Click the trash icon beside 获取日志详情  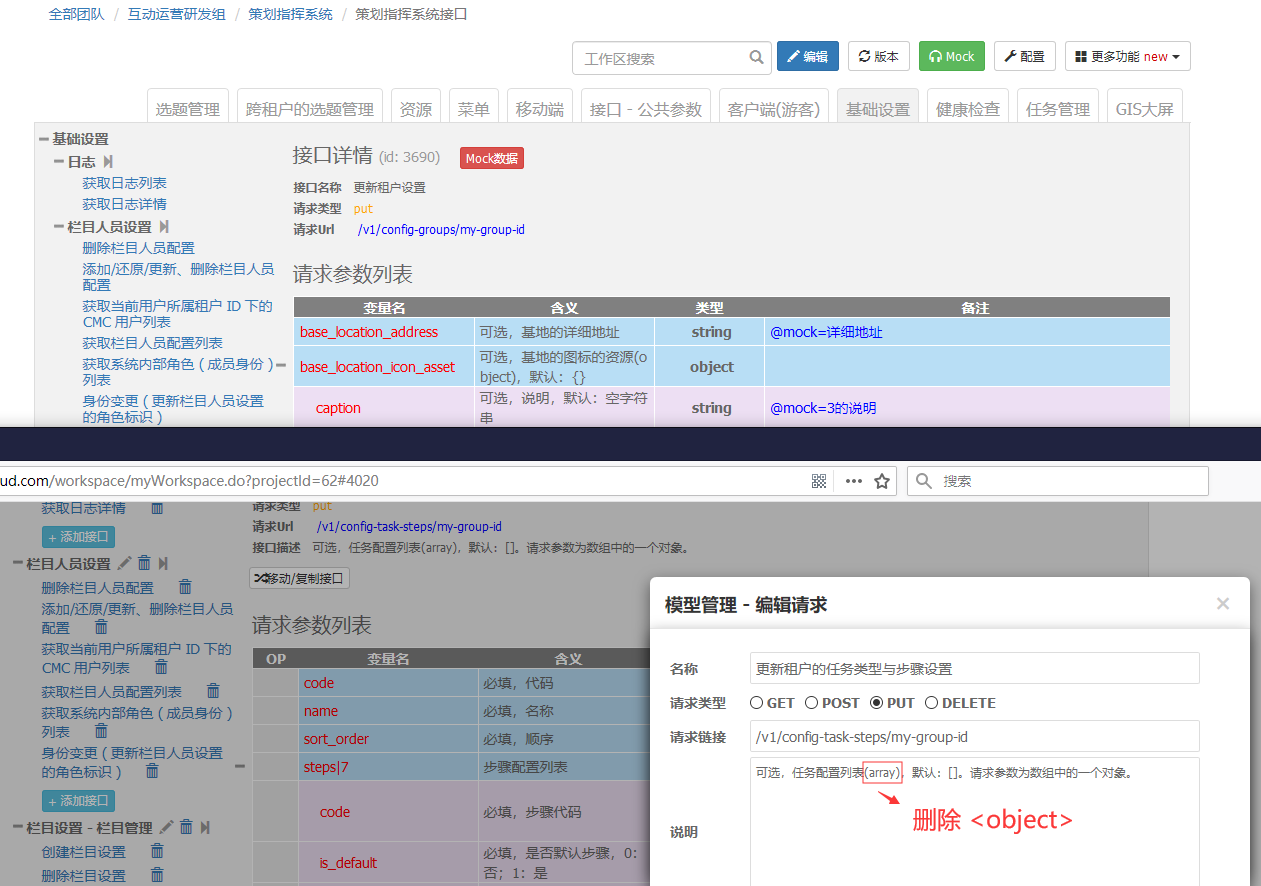point(157,508)
